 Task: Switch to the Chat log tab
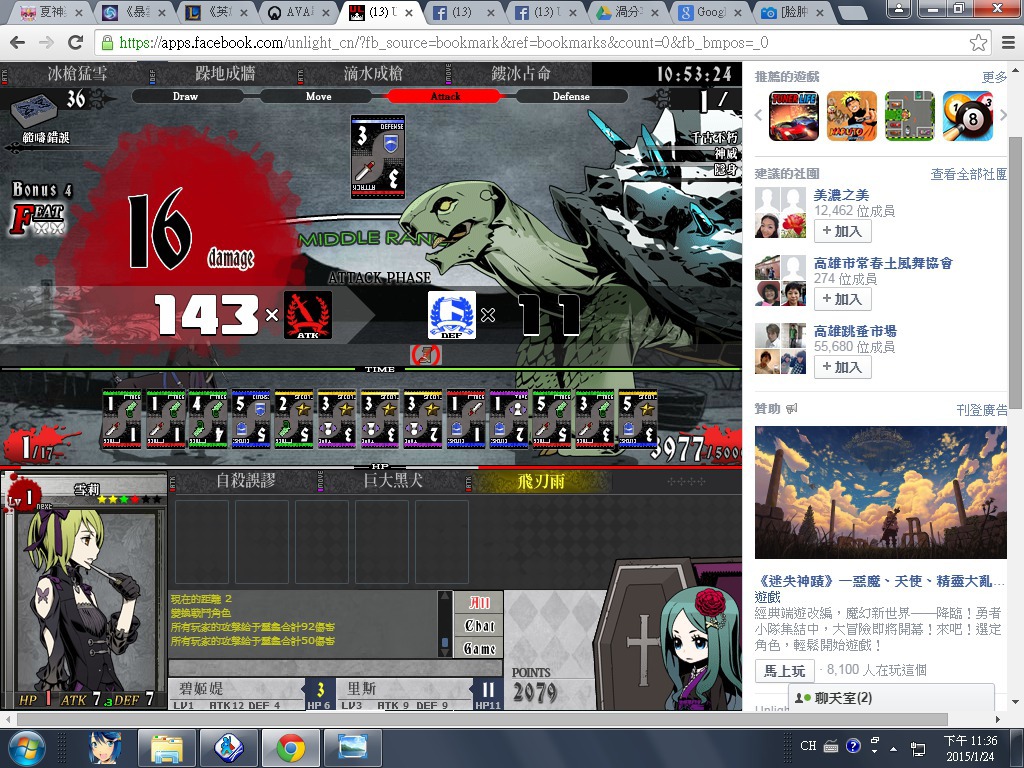(479, 626)
